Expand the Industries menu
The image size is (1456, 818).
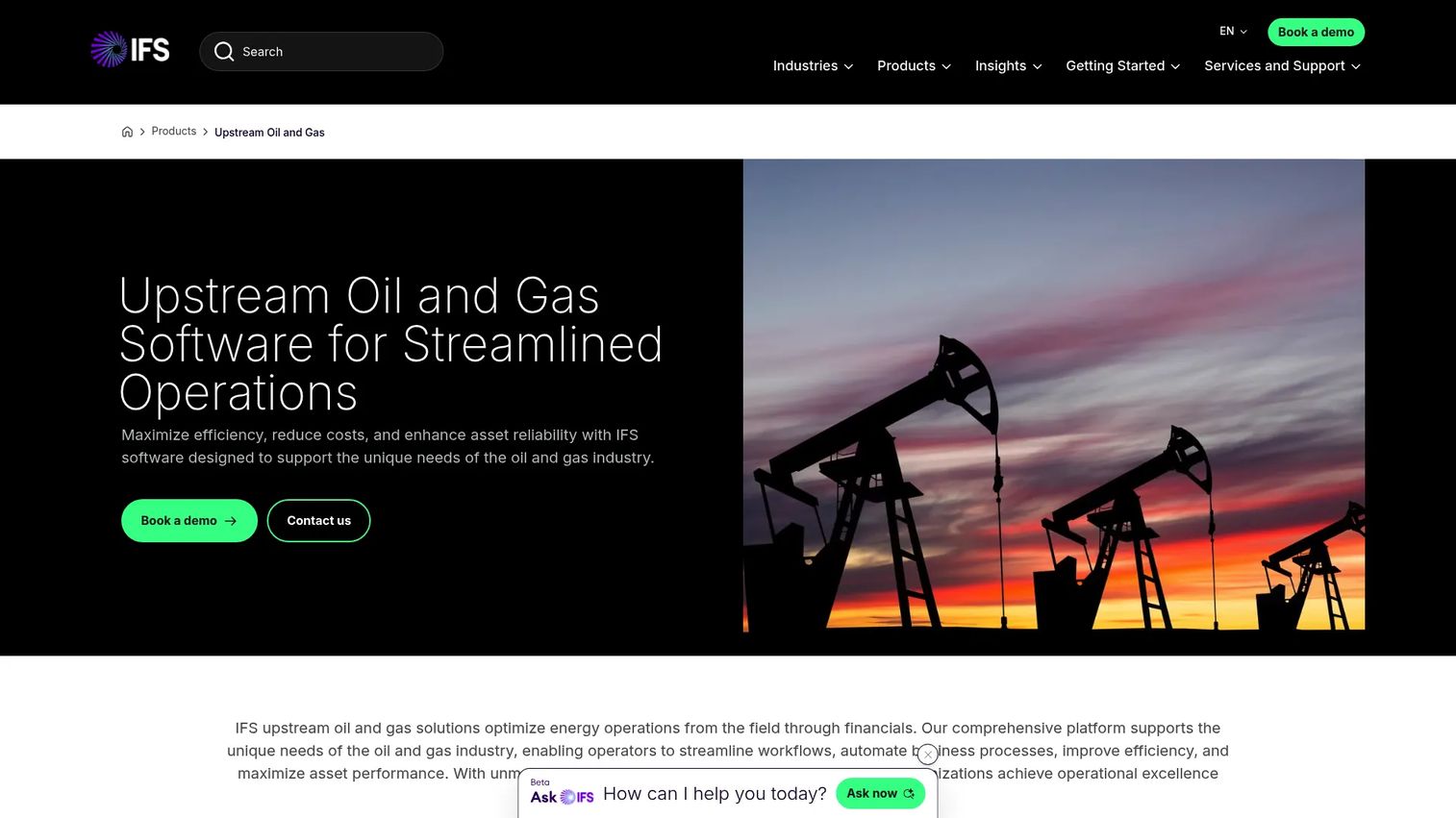[813, 66]
